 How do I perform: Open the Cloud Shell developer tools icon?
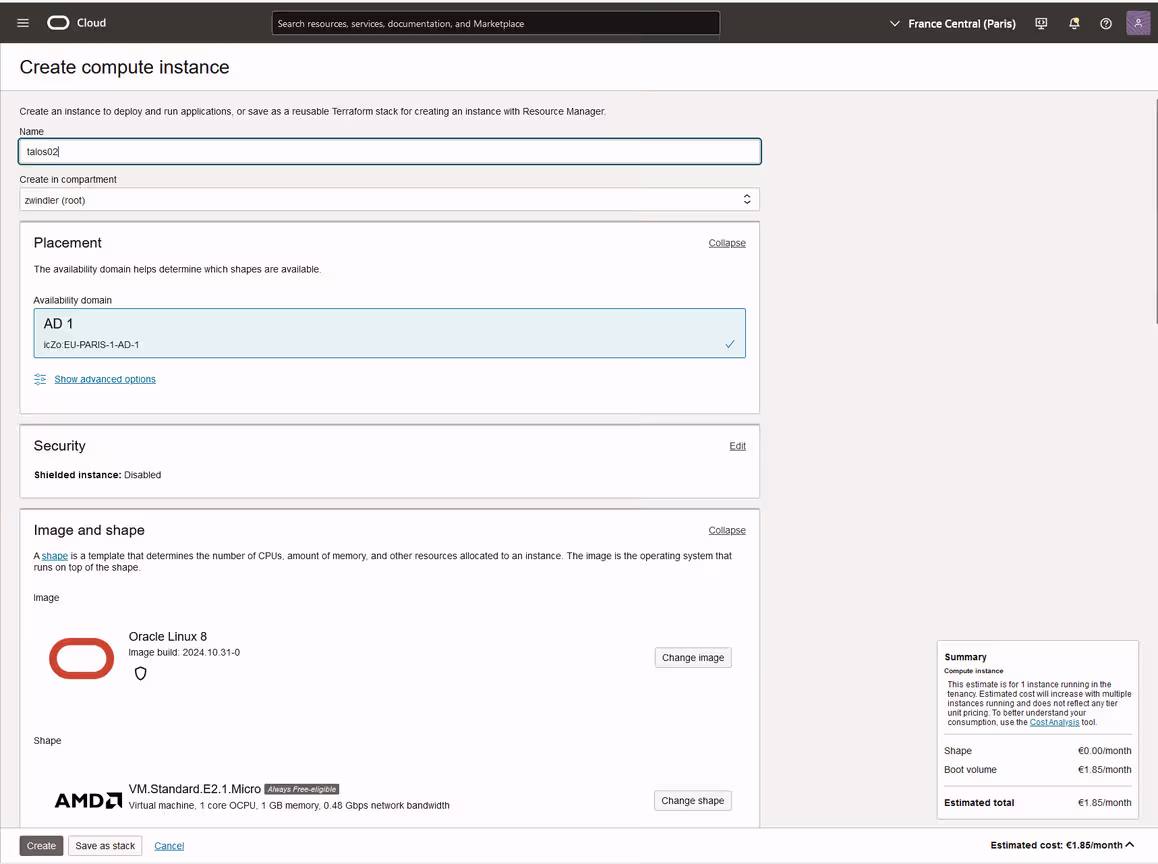coord(1041,23)
